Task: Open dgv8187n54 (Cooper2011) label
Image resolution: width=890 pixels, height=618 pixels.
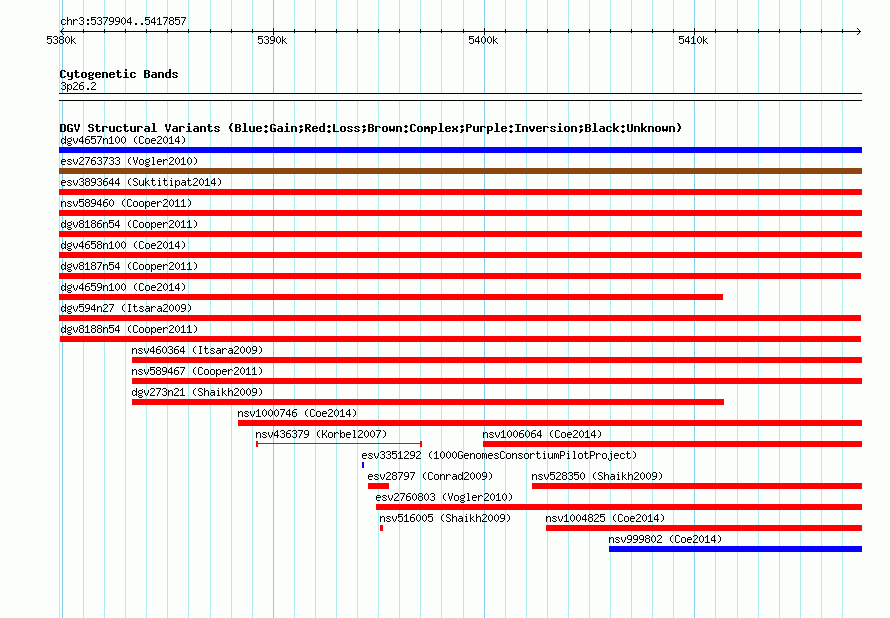Action: click(129, 266)
